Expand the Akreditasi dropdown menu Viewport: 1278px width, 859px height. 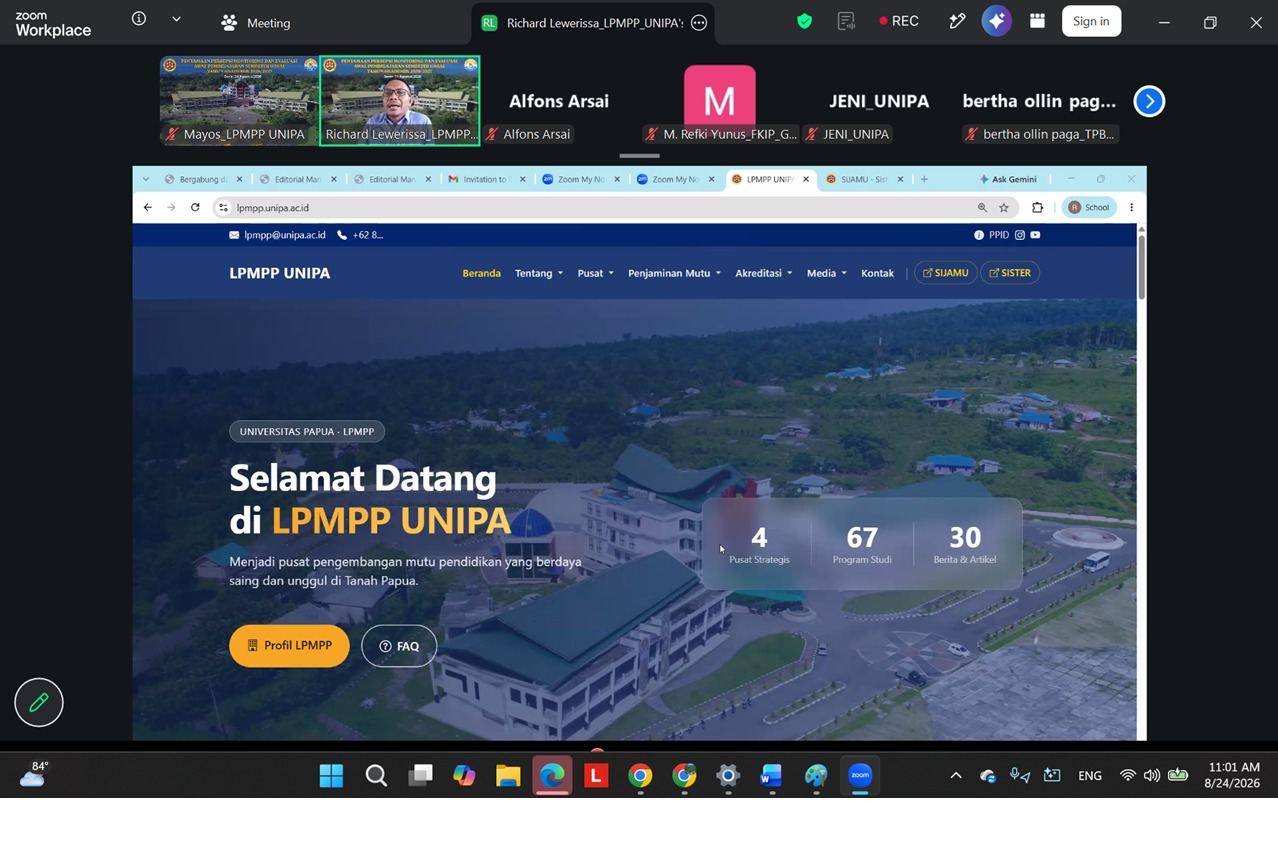click(x=763, y=273)
